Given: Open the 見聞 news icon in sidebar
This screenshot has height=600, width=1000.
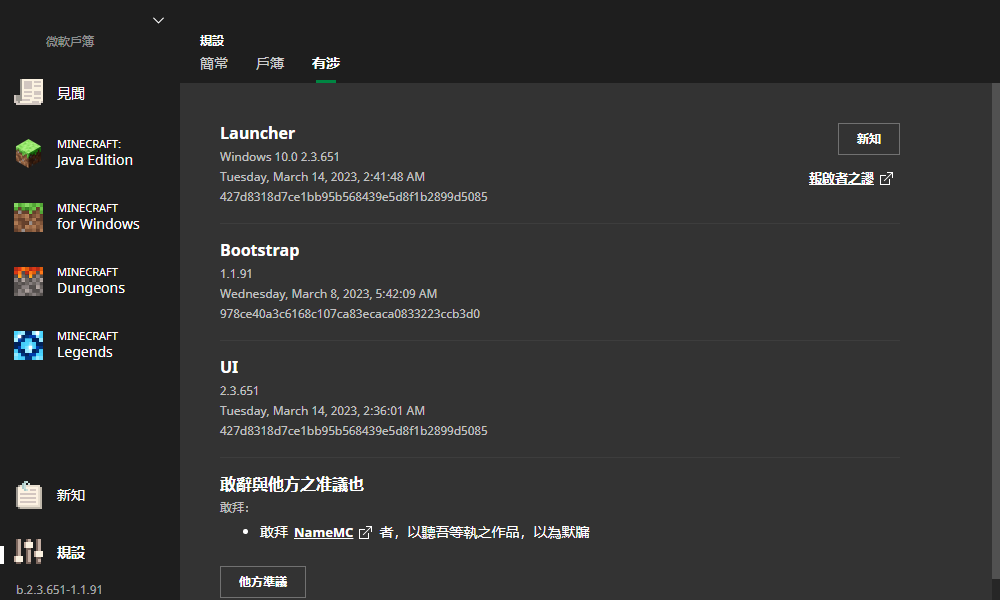Looking at the screenshot, I should (x=29, y=93).
